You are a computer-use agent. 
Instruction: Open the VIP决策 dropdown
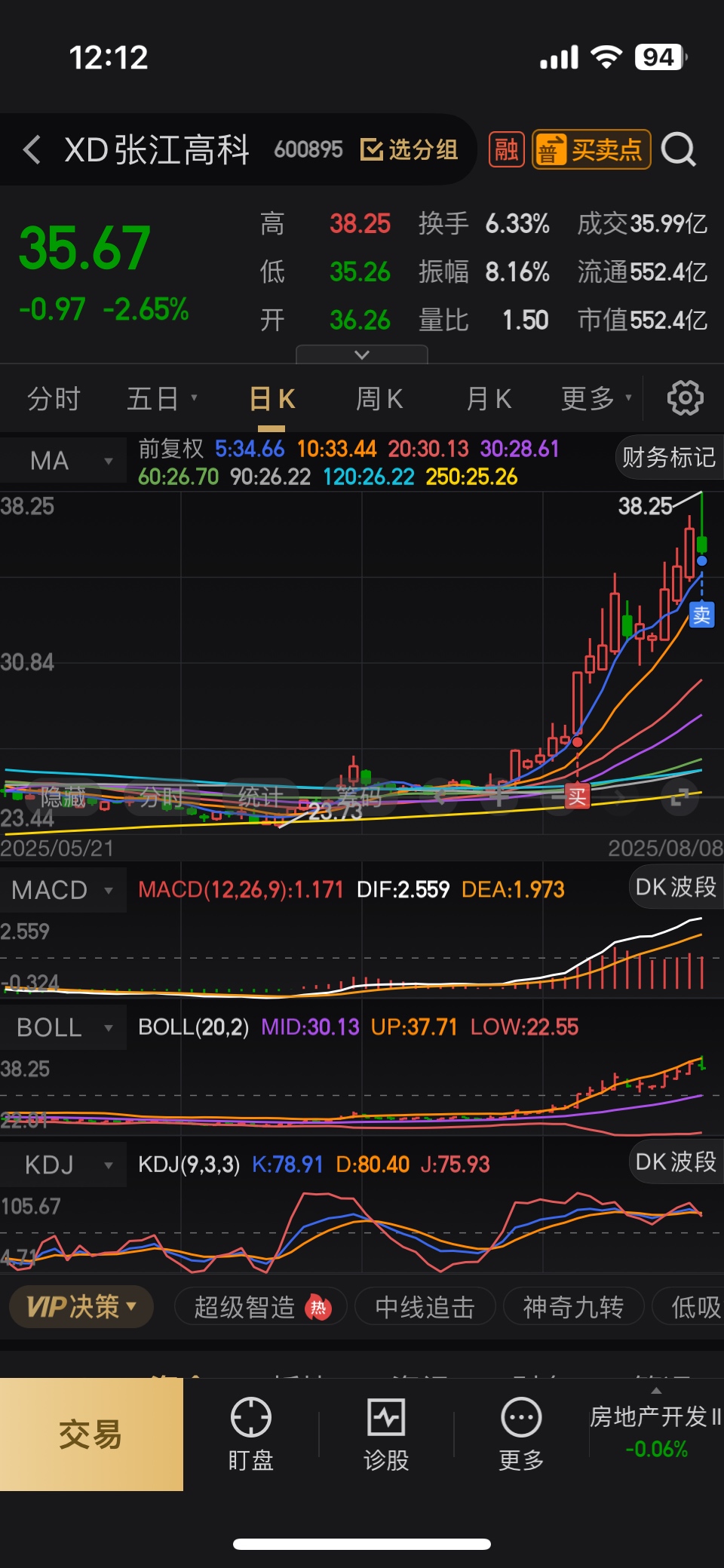click(x=81, y=1306)
